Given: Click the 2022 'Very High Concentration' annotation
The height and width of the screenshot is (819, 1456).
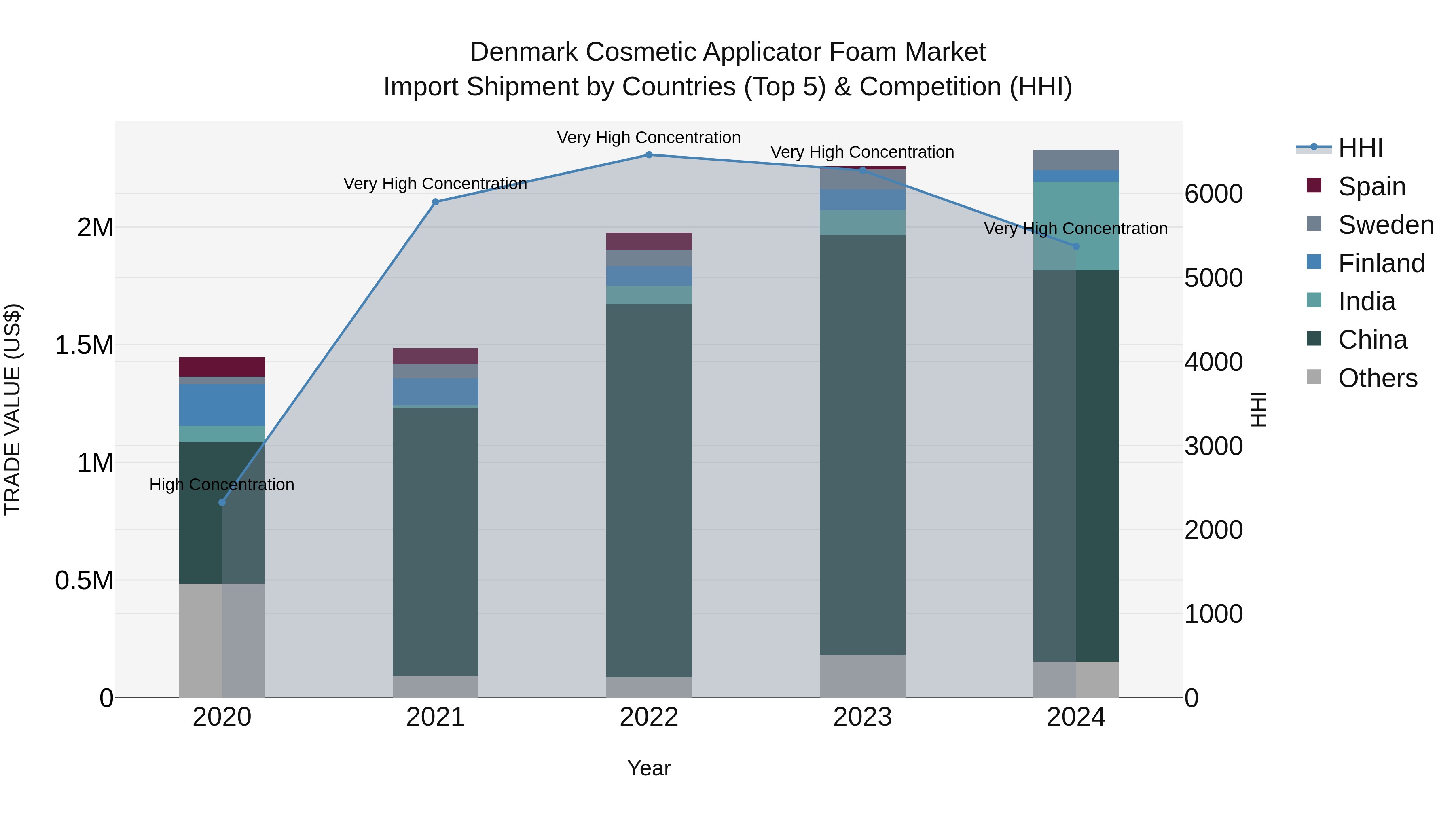Looking at the screenshot, I should (649, 138).
